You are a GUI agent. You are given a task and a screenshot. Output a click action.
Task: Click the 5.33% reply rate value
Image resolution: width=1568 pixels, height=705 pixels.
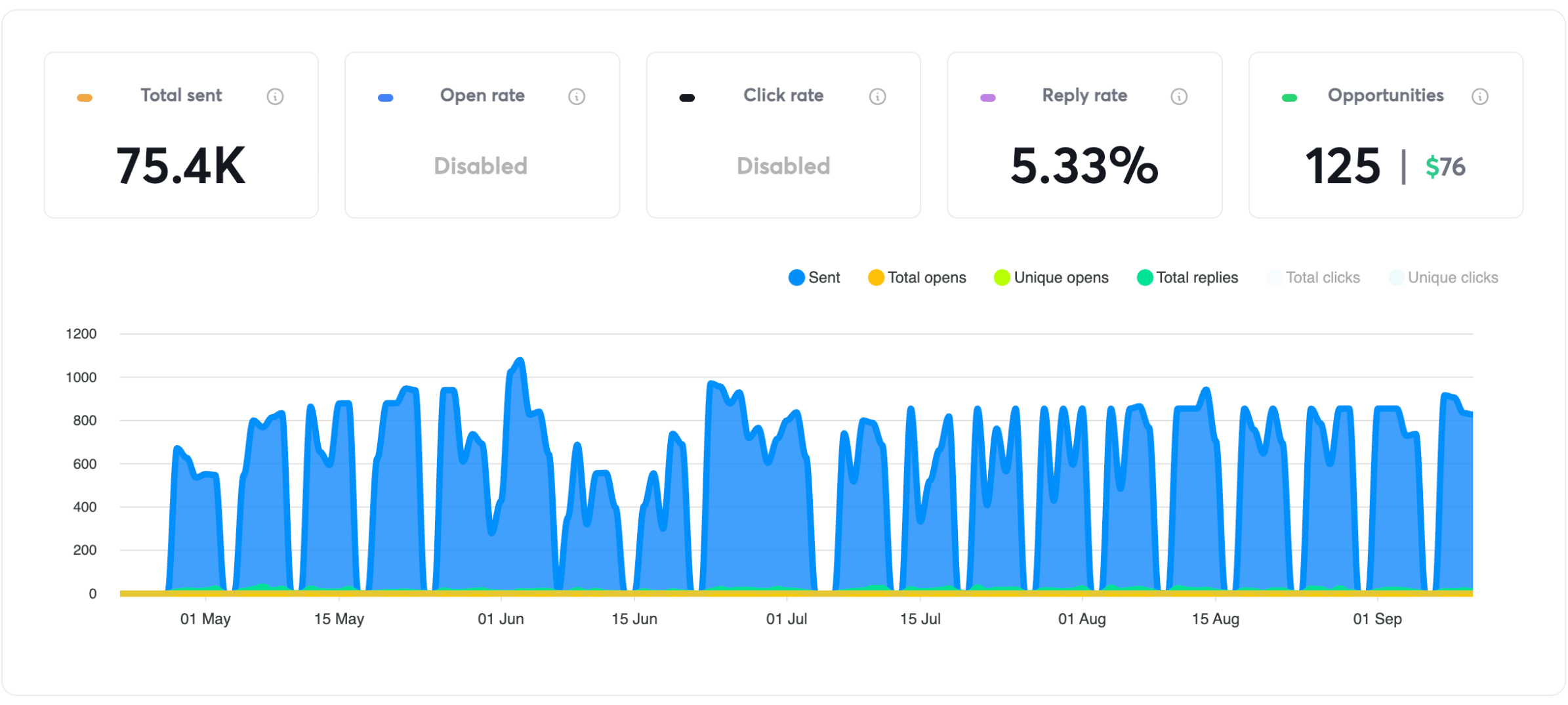coord(1084,166)
